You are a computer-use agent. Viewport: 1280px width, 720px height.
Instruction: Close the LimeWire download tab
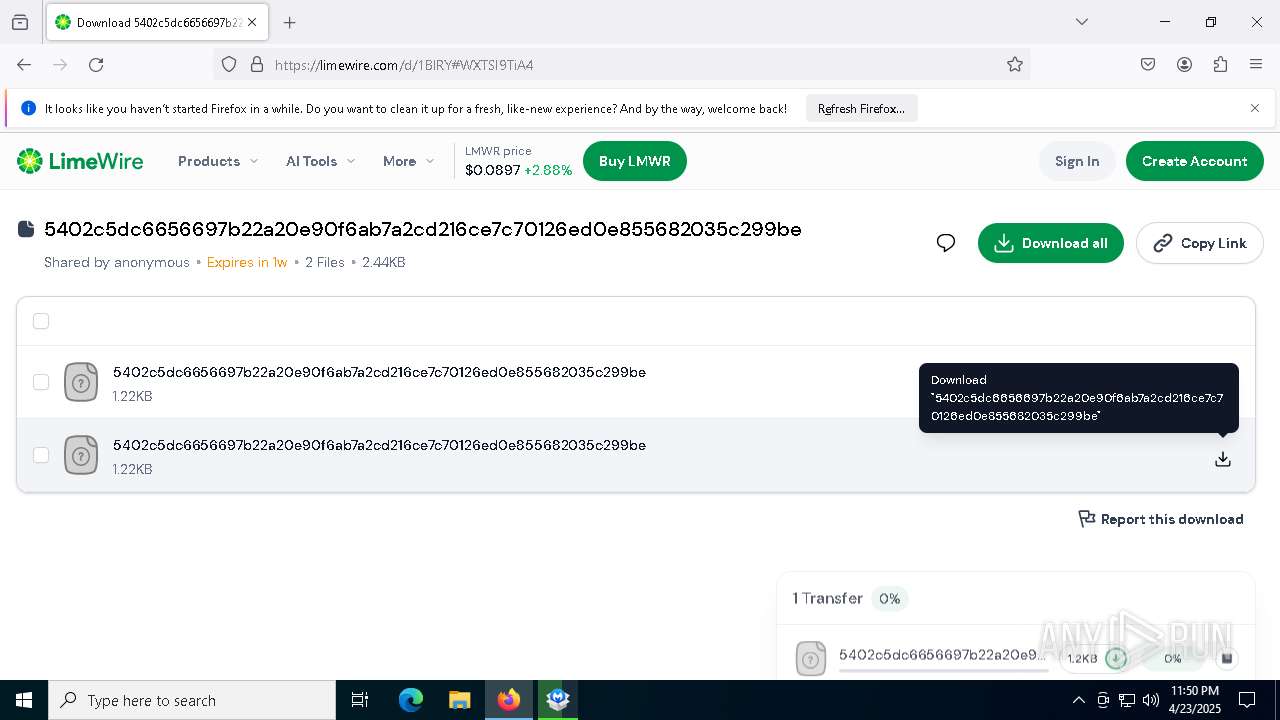point(252,22)
